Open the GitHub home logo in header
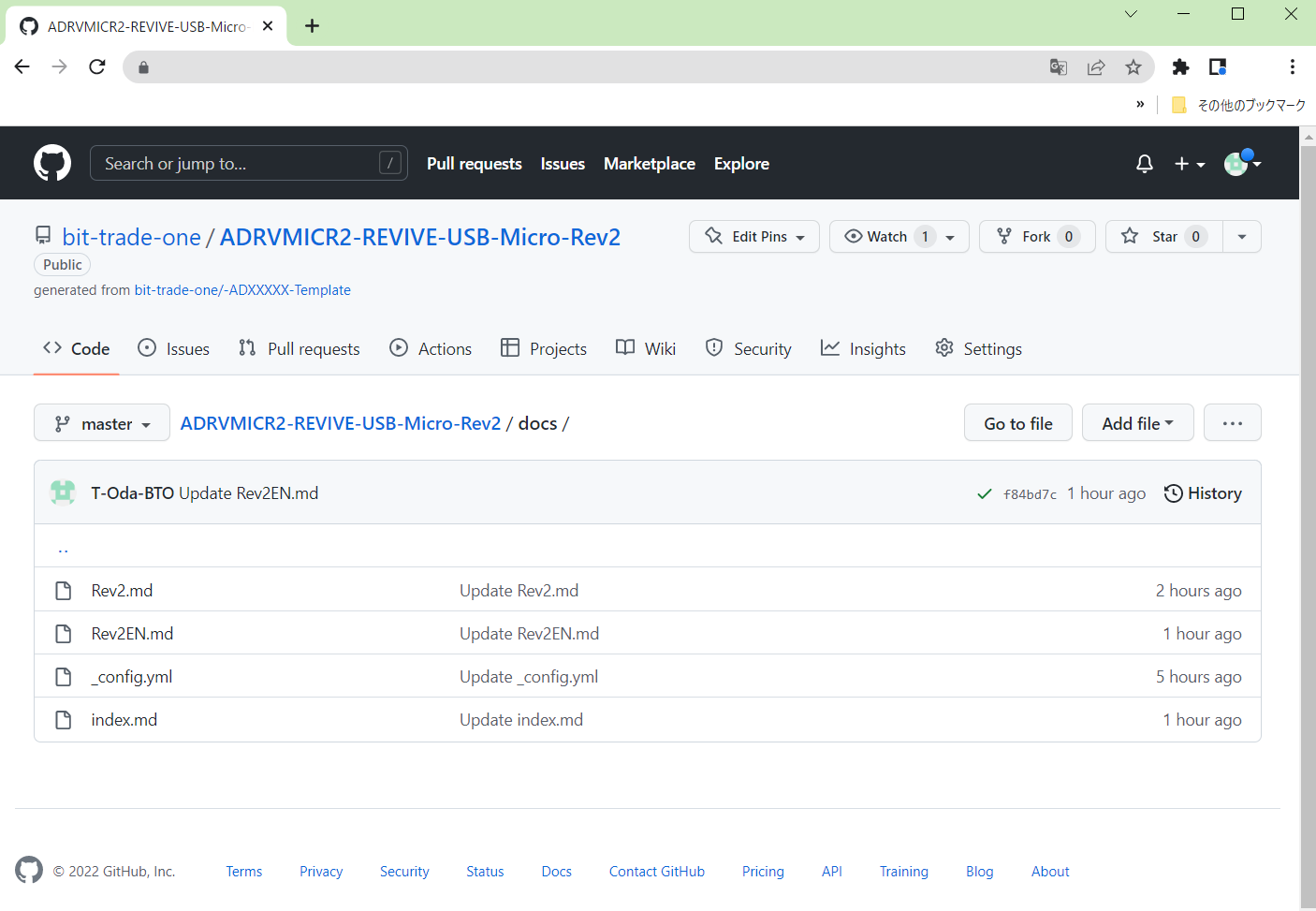 (52, 163)
